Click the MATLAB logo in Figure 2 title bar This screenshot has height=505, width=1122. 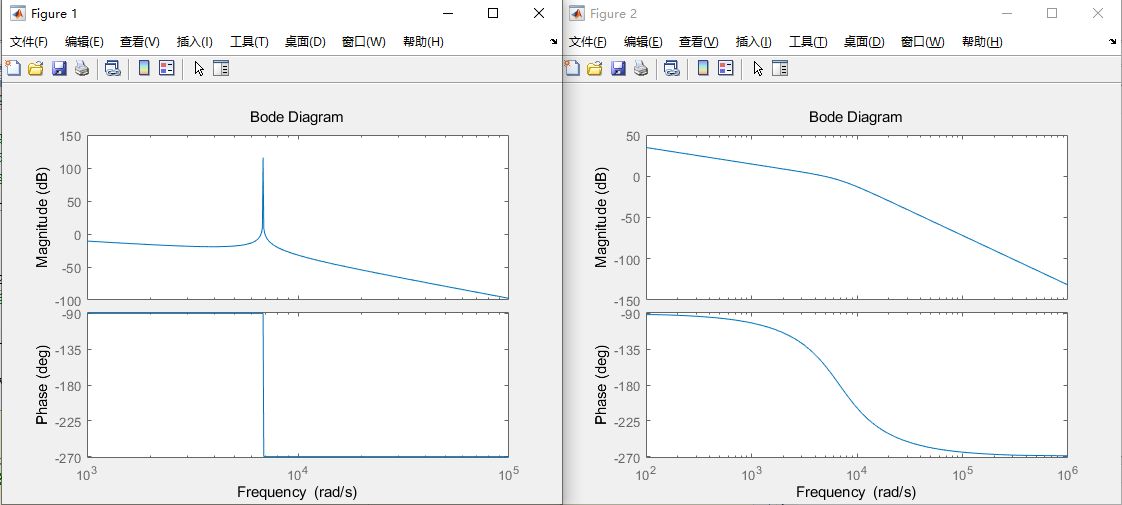click(x=577, y=14)
